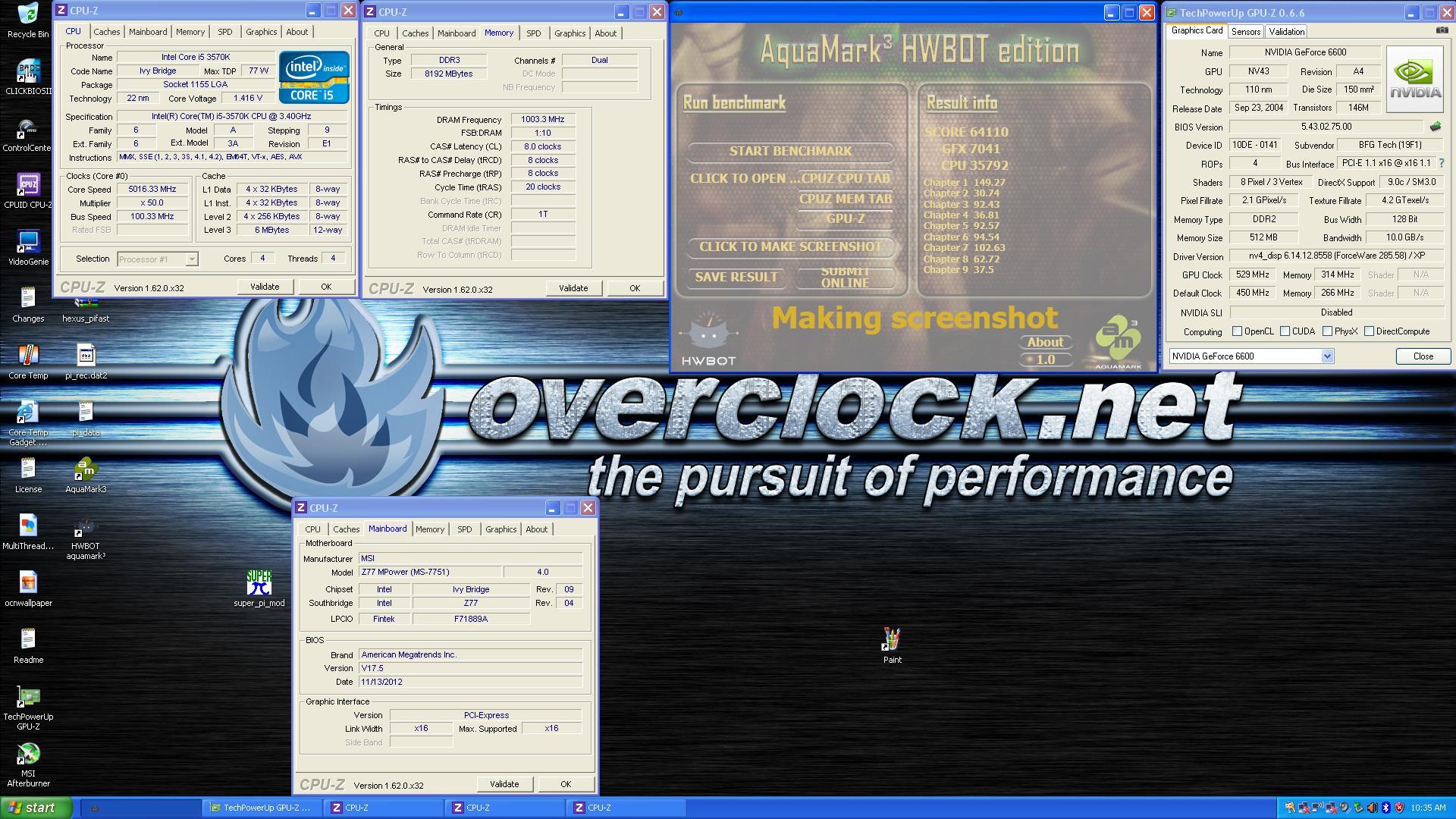Click Validate in Mainboard CPU-Z window
This screenshot has height=819, width=1456.
tap(504, 784)
